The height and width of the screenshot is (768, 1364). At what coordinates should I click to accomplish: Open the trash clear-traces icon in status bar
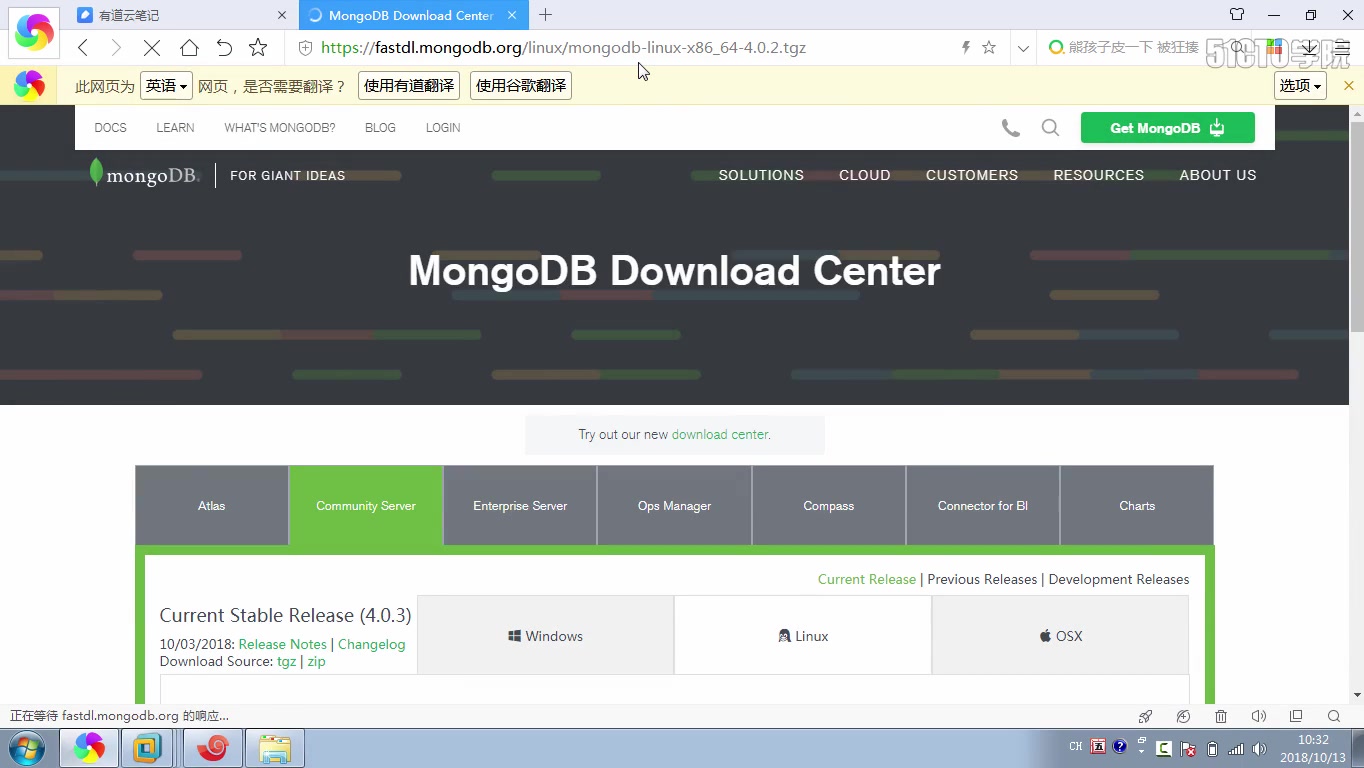[1220, 716]
